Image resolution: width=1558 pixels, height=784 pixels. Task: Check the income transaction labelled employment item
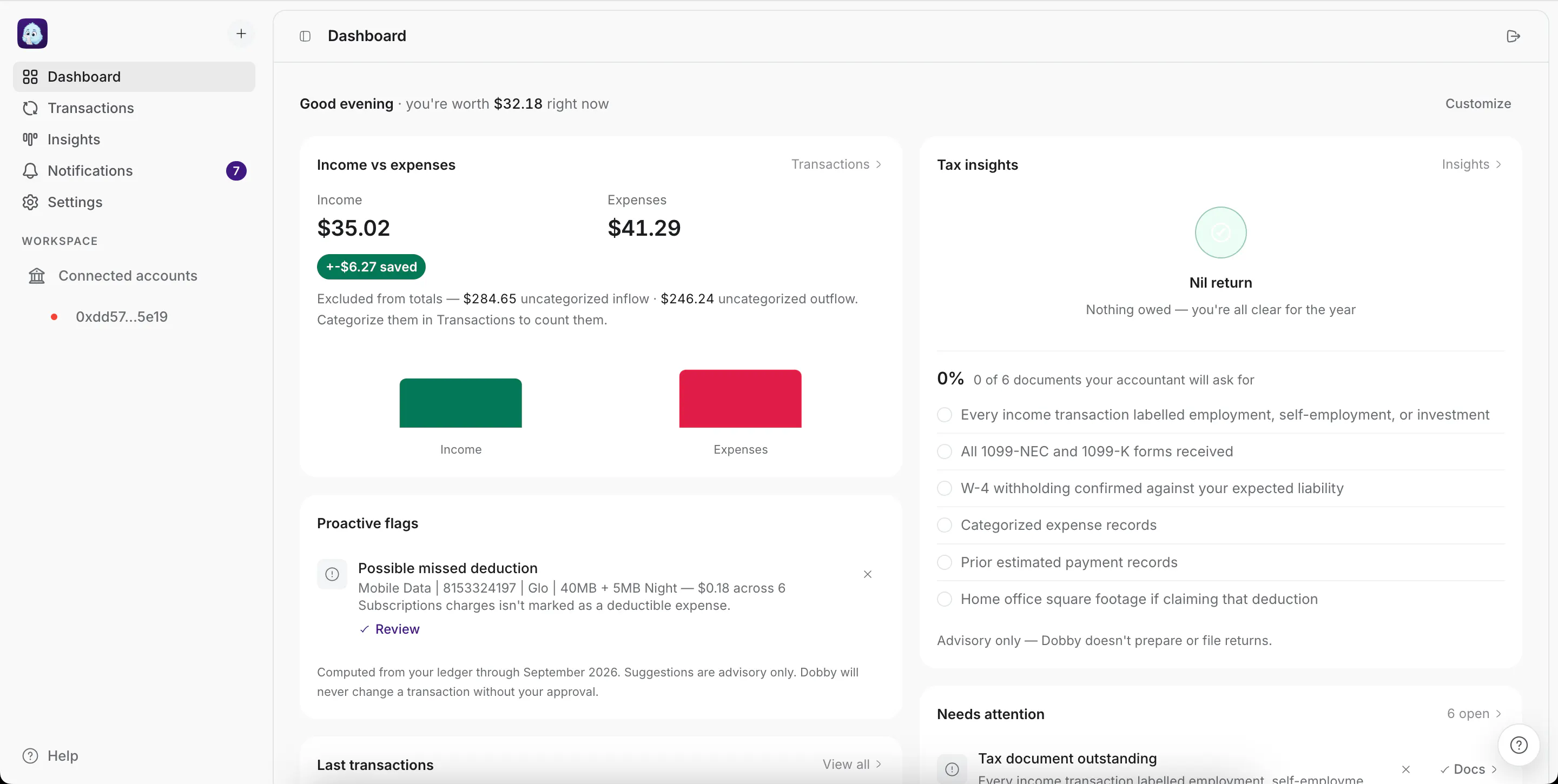click(x=944, y=415)
